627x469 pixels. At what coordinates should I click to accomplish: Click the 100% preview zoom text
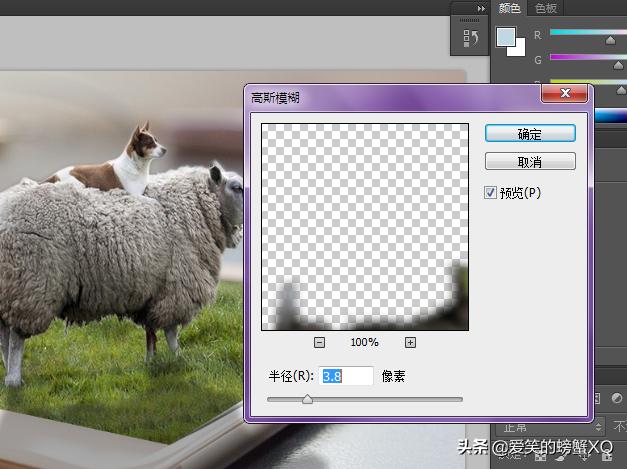364,342
